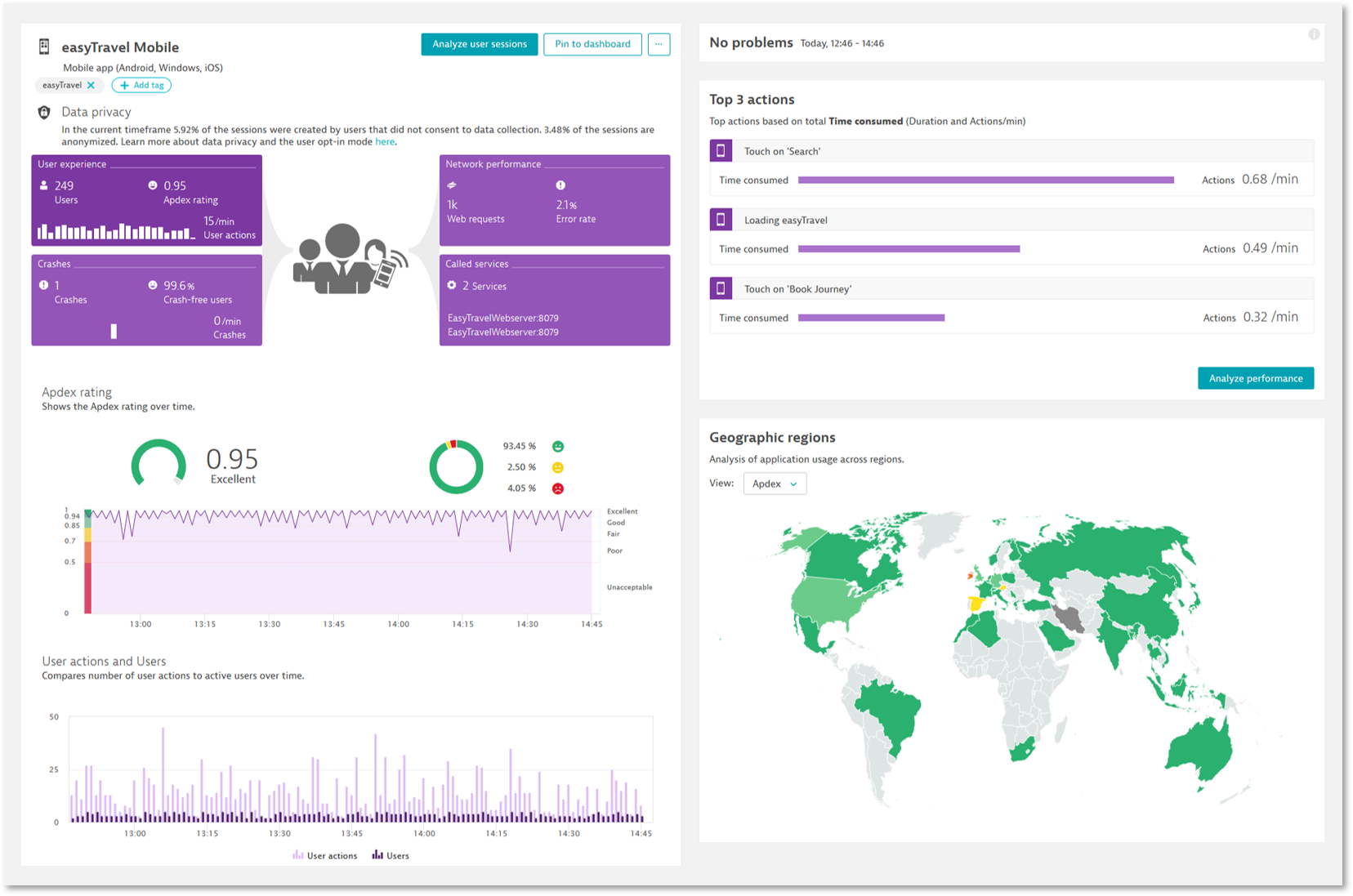Viewport: 1353px width, 896px height.
Task: Remove the easyTravel tag with X
Action: point(91,85)
